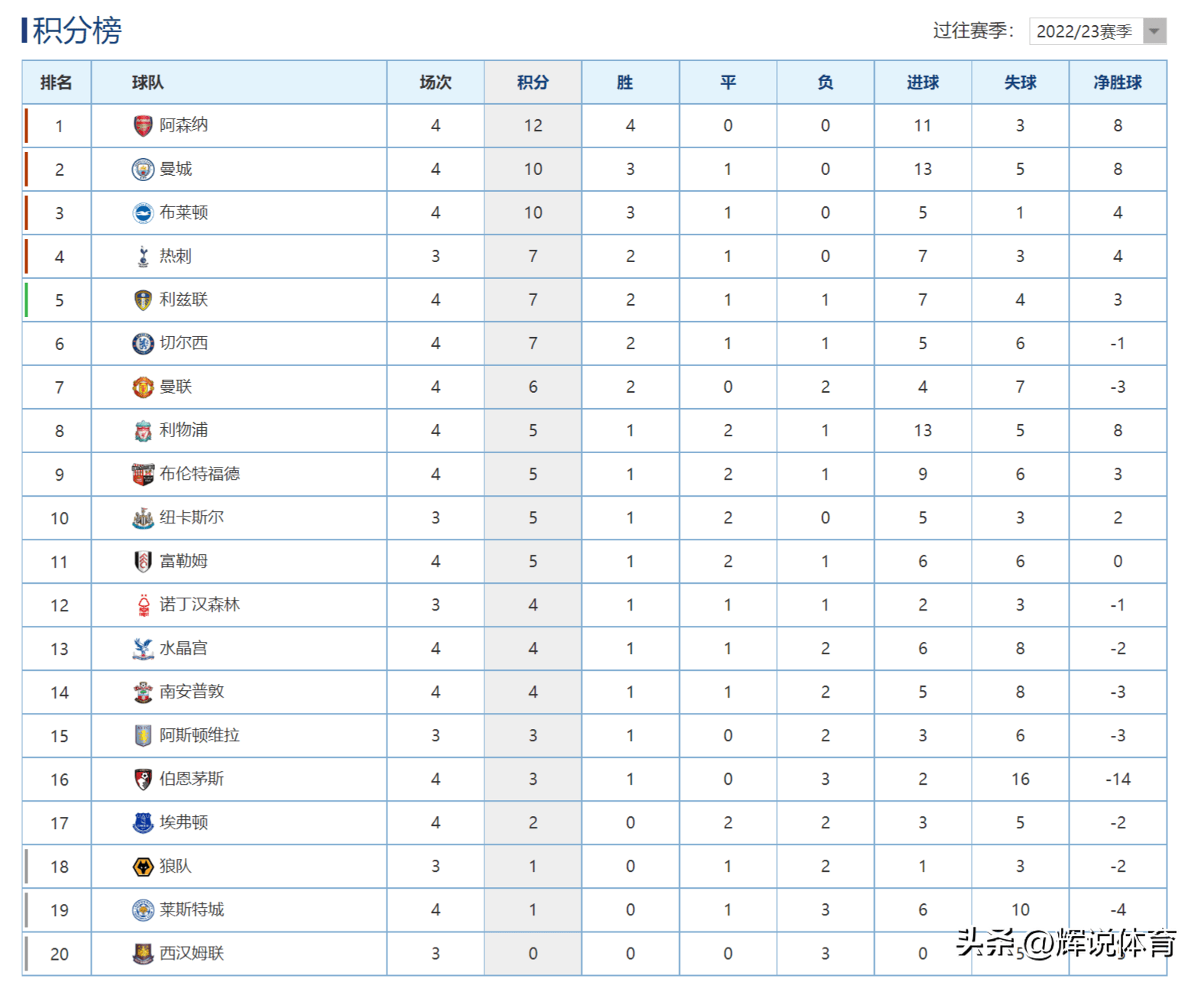Viewport: 1204px width, 985px height.
Task: Click the Leeds United crest icon
Action: (x=143, y=300)
